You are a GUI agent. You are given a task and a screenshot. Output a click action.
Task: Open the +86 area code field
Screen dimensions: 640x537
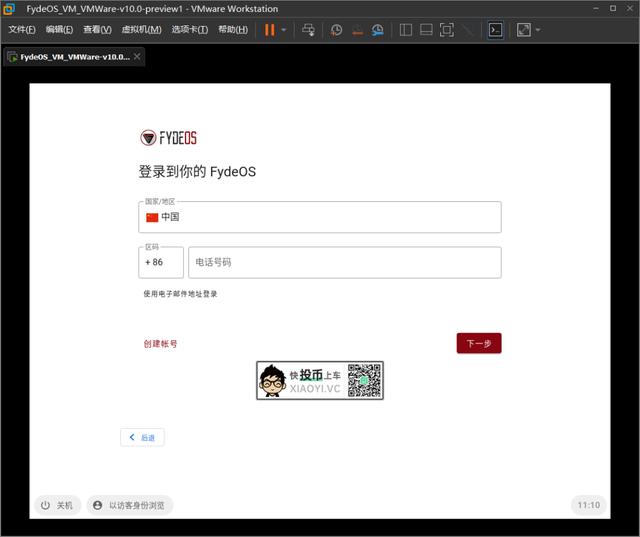coord(161,262)
